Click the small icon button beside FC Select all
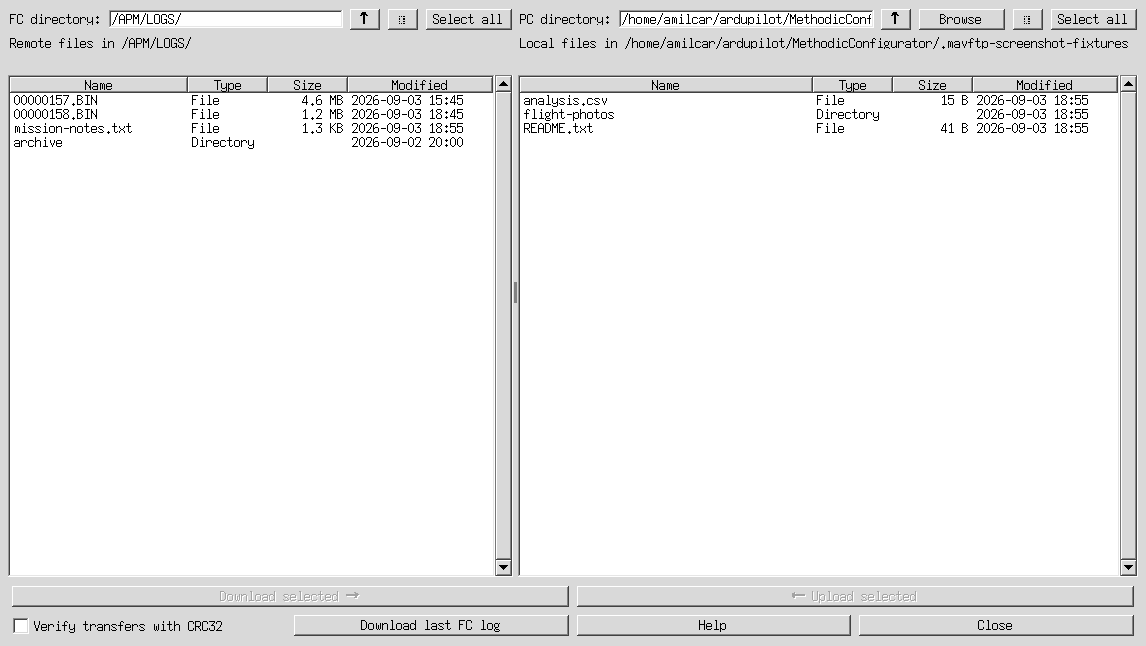 (x=402, y=19)
